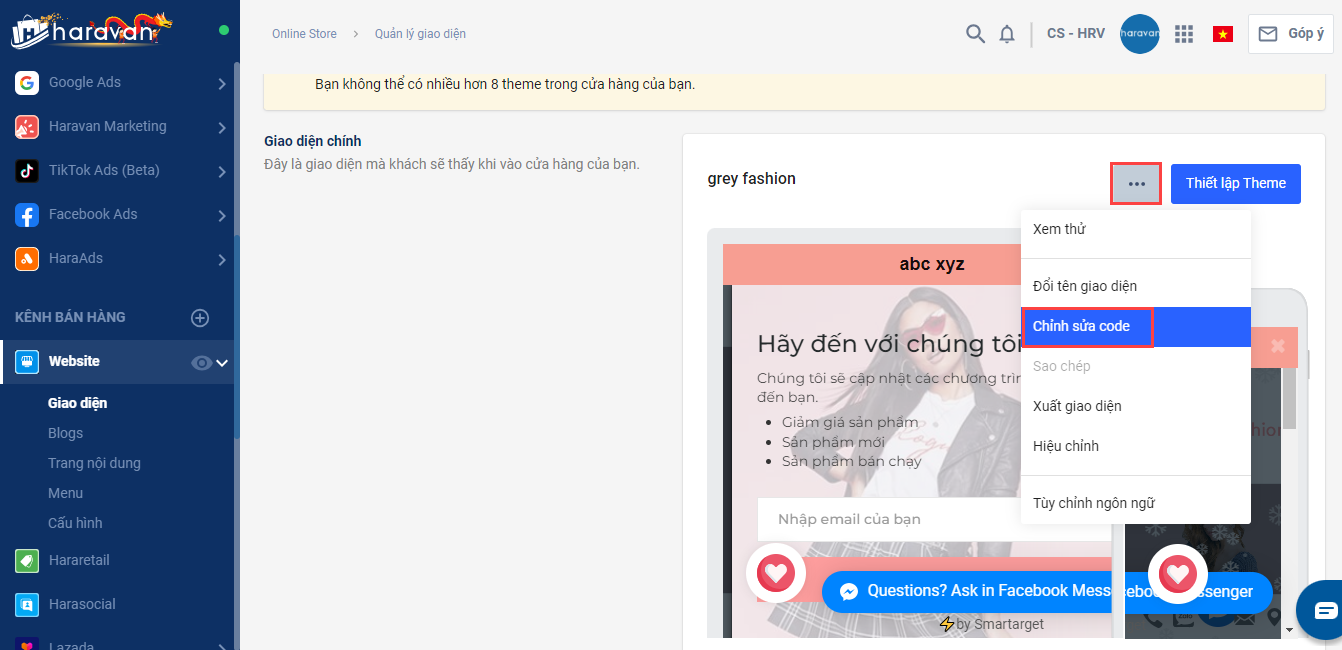Image resolution: width=1342 pixels, height=650 pixels.
Task: Open the Blogs sidebar link
Action: pyautogui.click(x=66, y=433)
